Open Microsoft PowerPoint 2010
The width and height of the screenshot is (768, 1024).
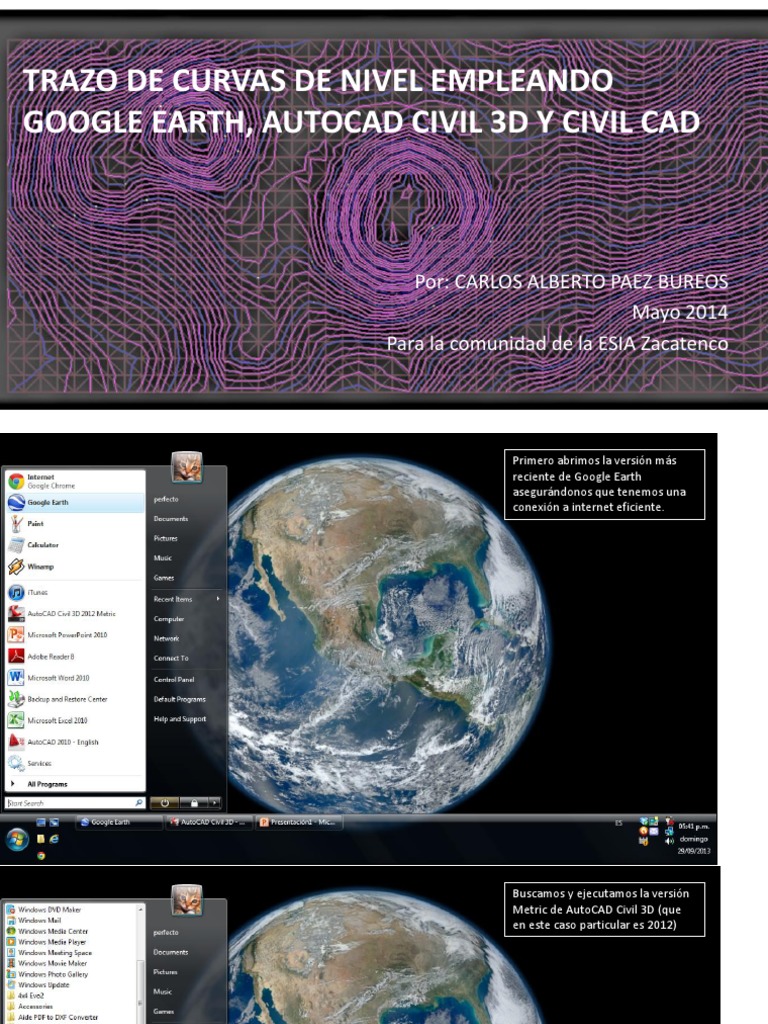[74, 635]
